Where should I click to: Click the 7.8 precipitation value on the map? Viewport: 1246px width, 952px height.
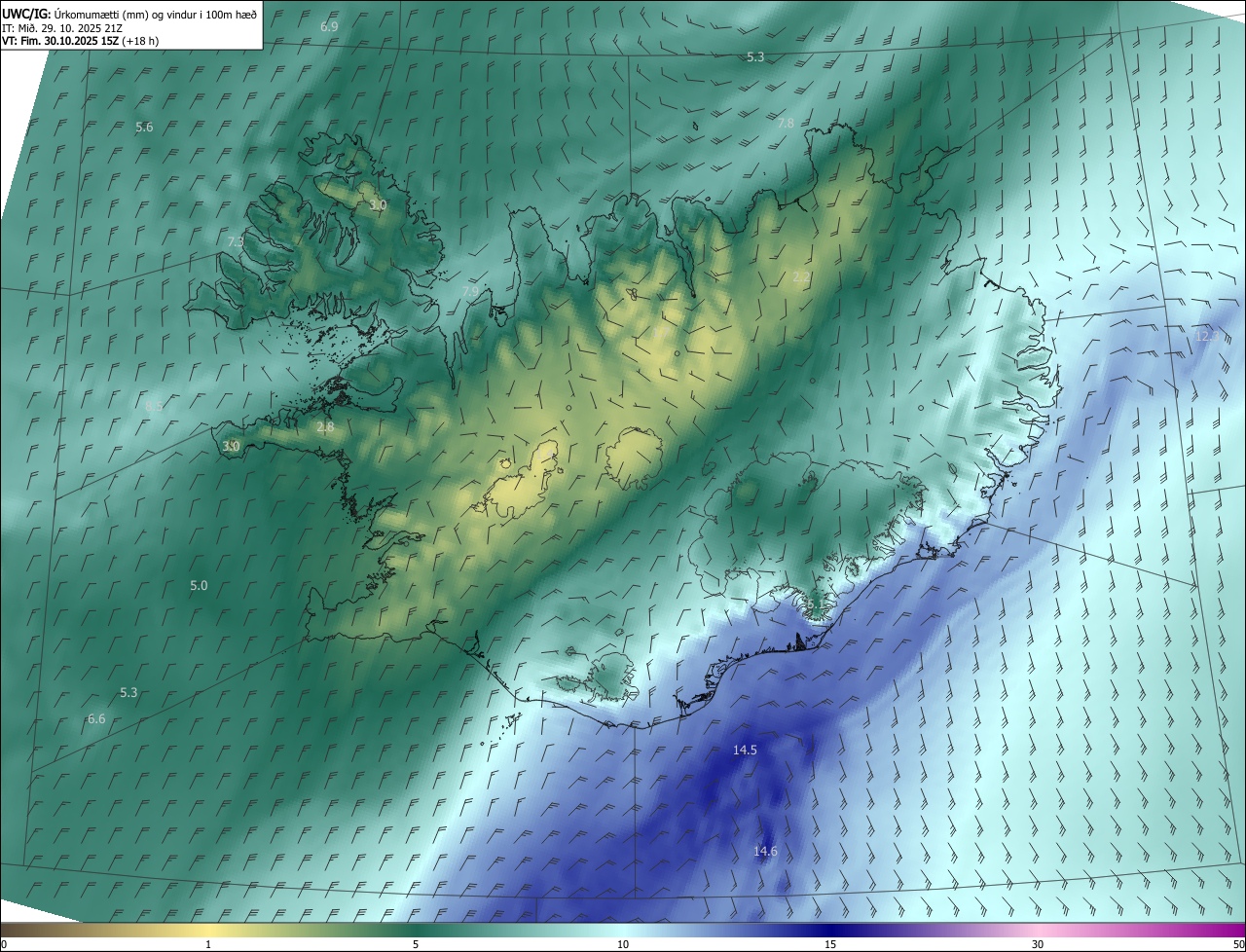tap(786, 123)
